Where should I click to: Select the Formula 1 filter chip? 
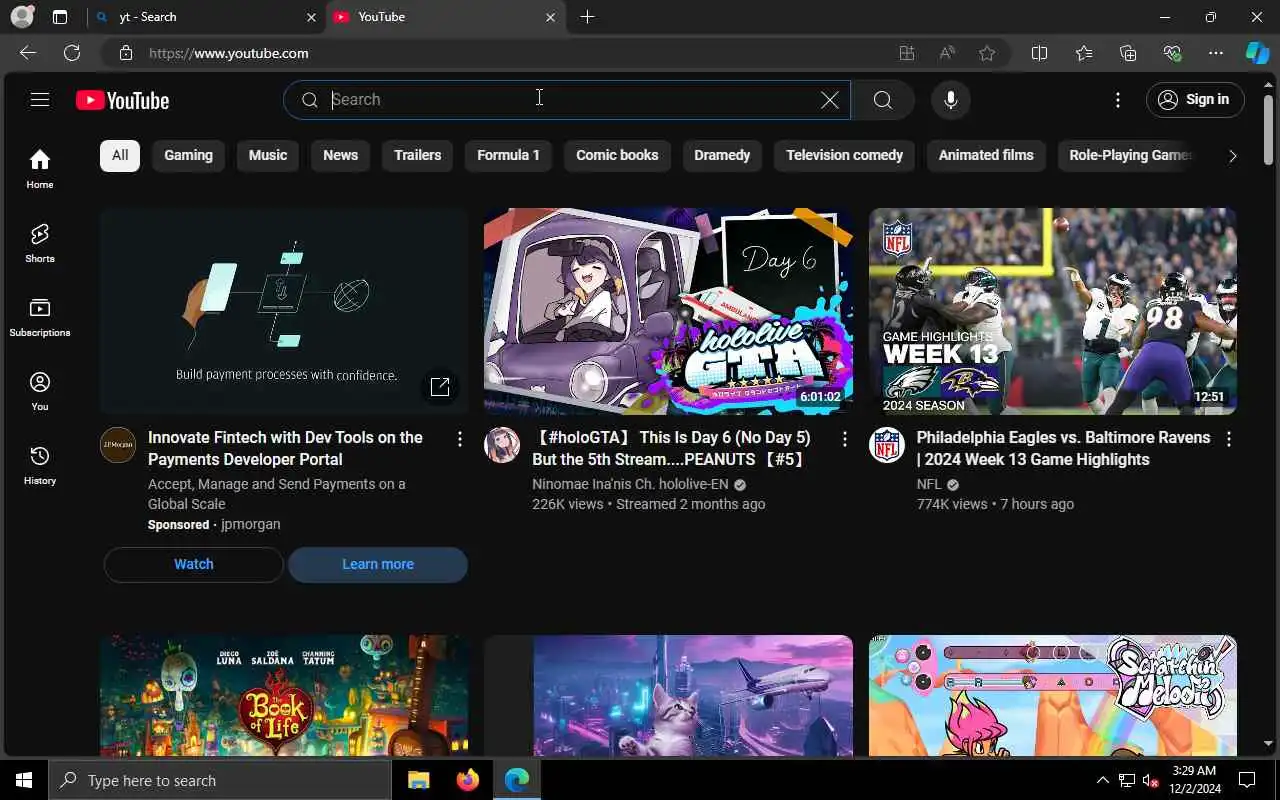(x=508, y=155)
